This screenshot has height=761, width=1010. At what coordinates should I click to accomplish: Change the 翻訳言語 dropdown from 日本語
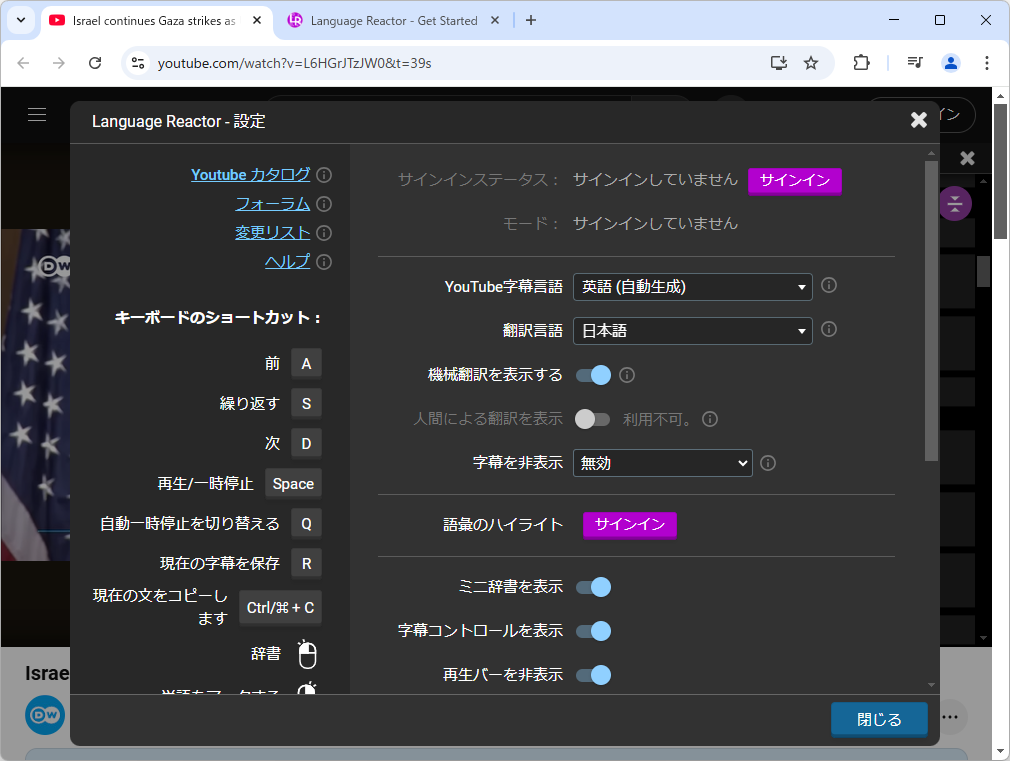tap(692, 330)
